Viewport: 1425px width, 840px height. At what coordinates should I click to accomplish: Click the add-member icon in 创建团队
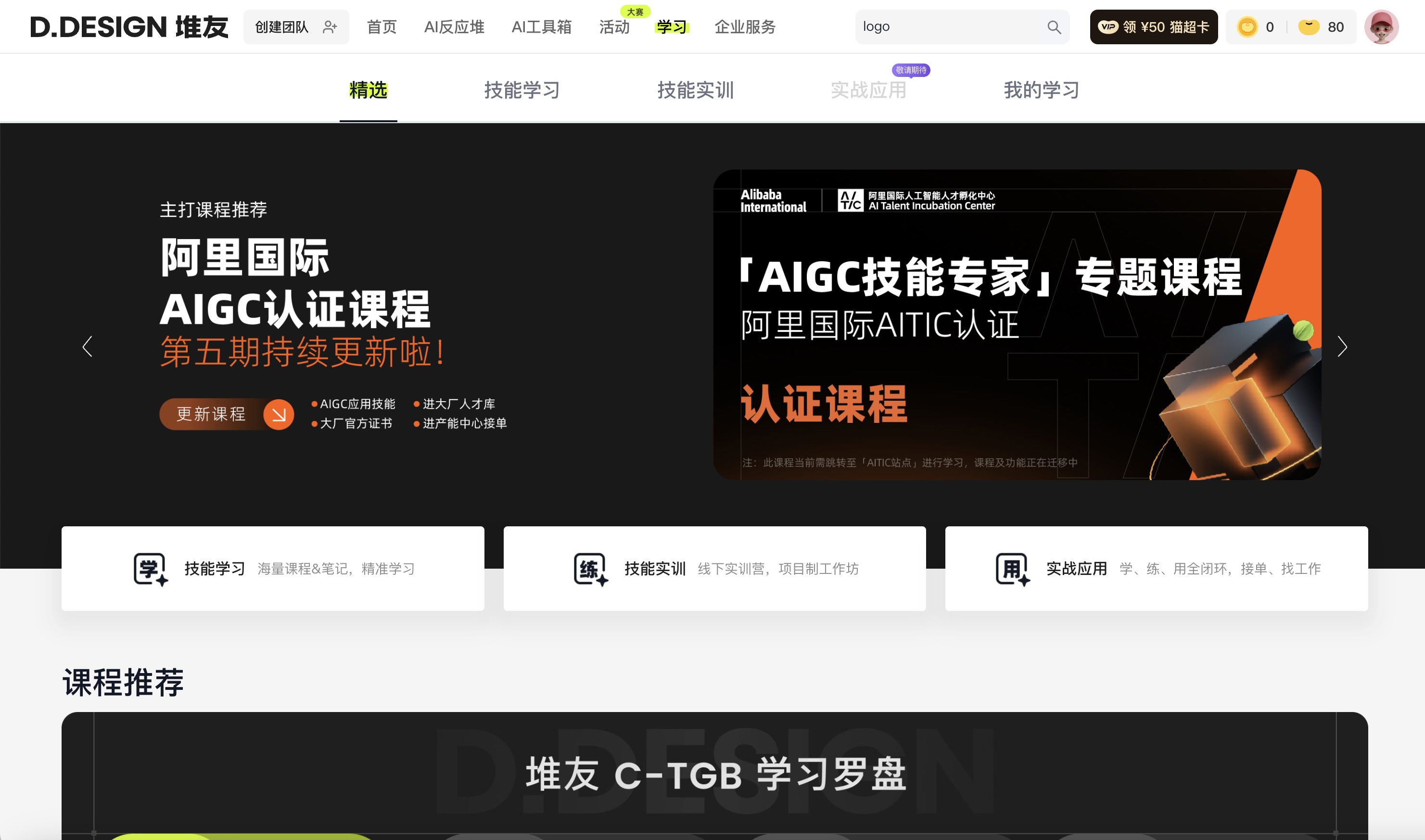(x=330, y=26)
